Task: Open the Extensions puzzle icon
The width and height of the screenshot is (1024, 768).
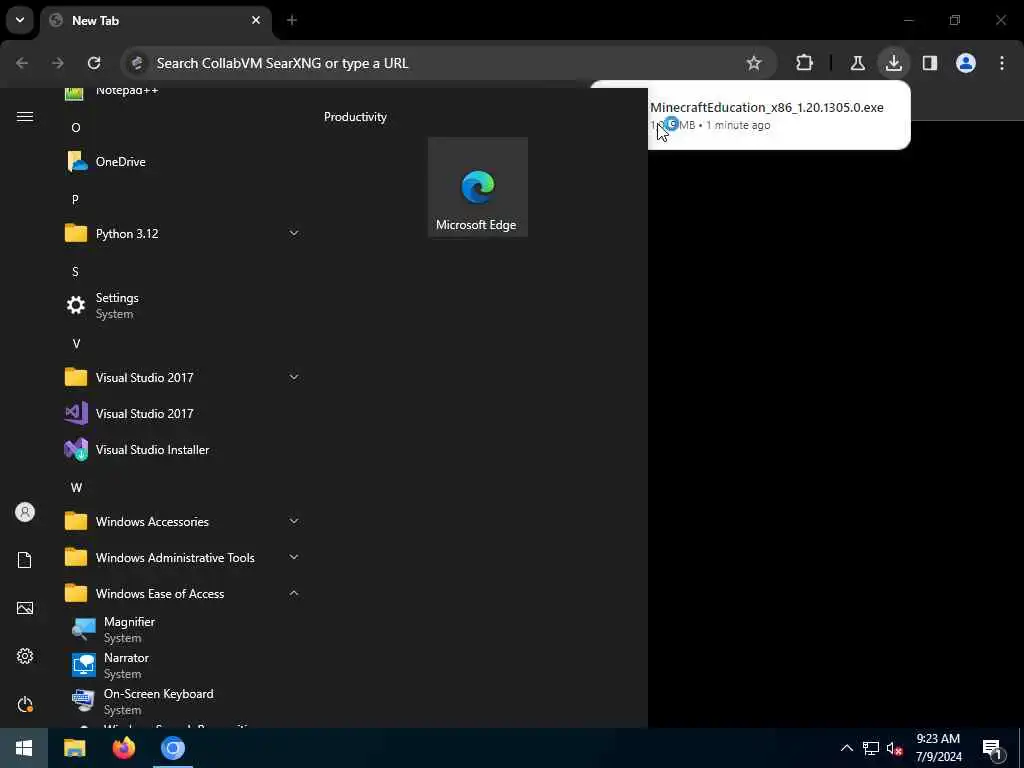Action: point(805,63)
